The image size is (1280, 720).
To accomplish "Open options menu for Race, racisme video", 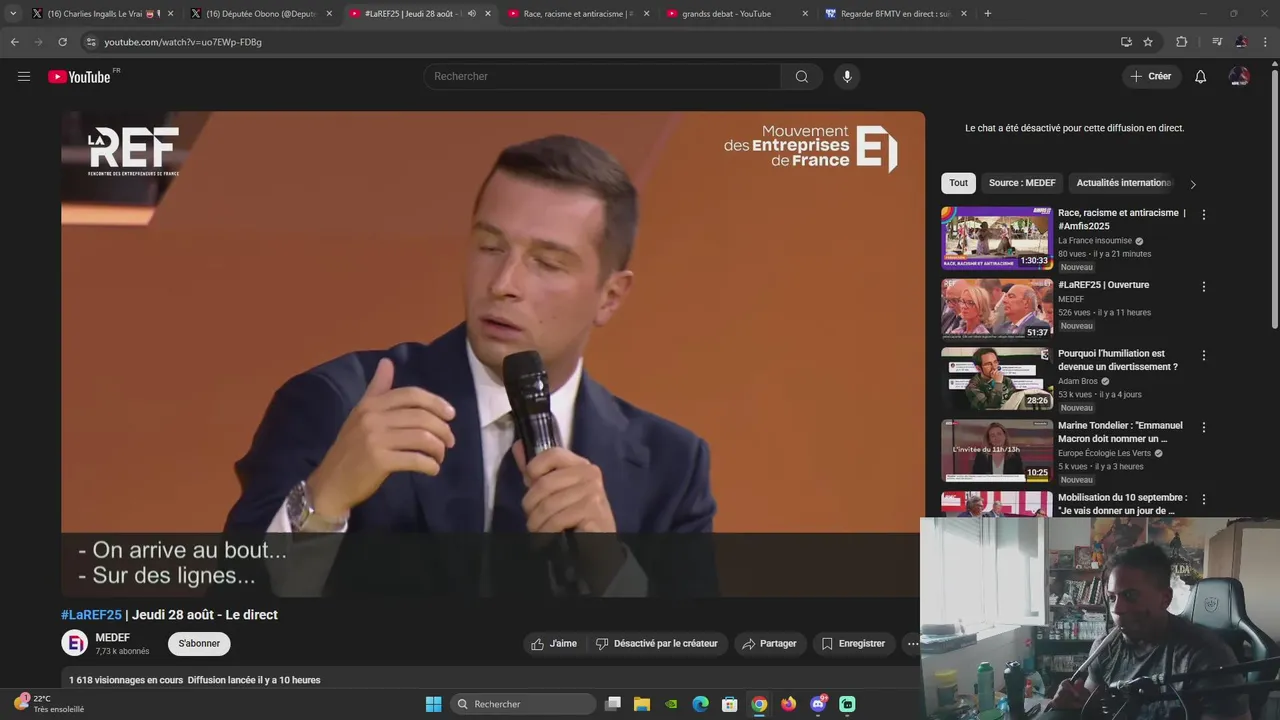I will (x=1203, y=215).
